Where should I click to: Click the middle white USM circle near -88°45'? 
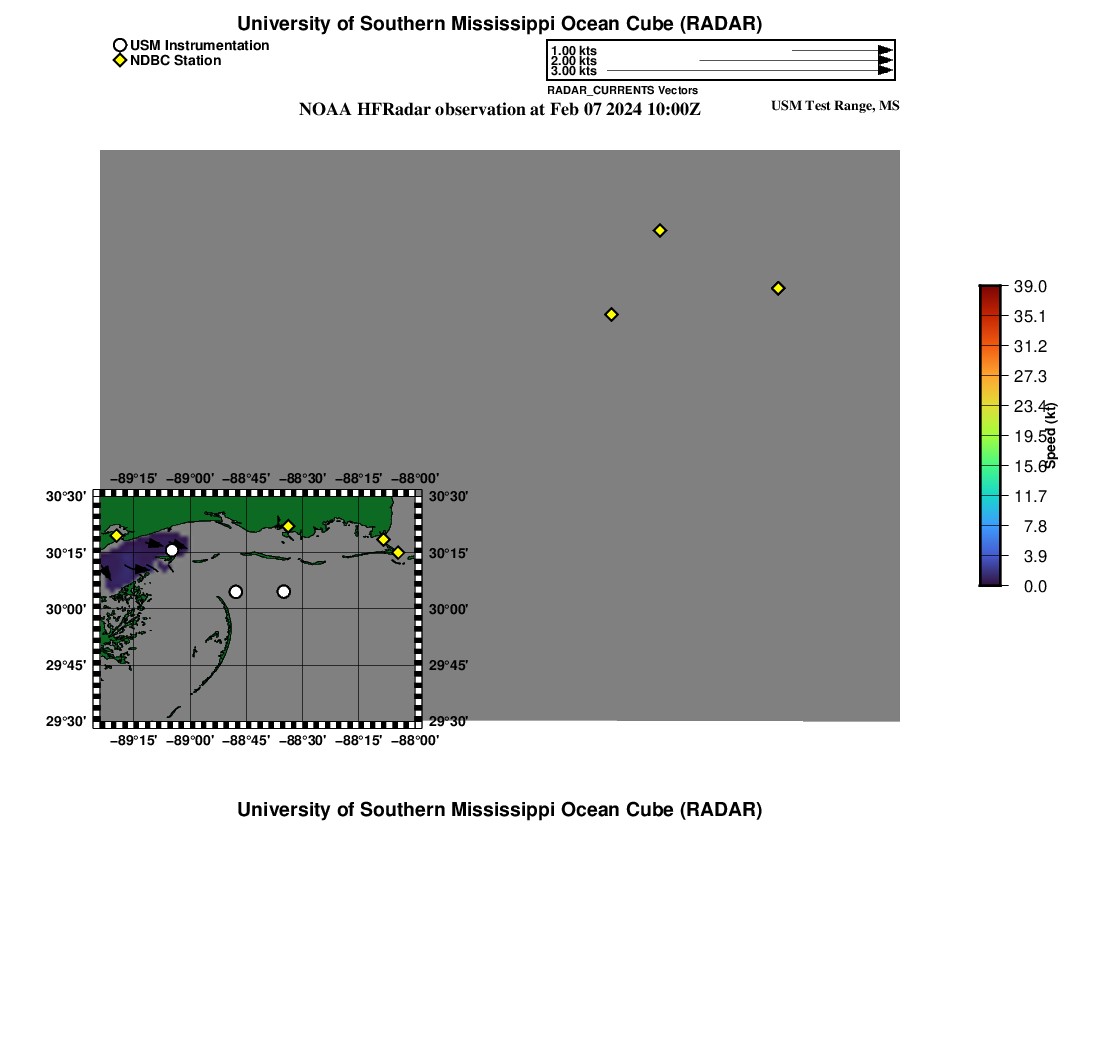(x=236, y=591)
